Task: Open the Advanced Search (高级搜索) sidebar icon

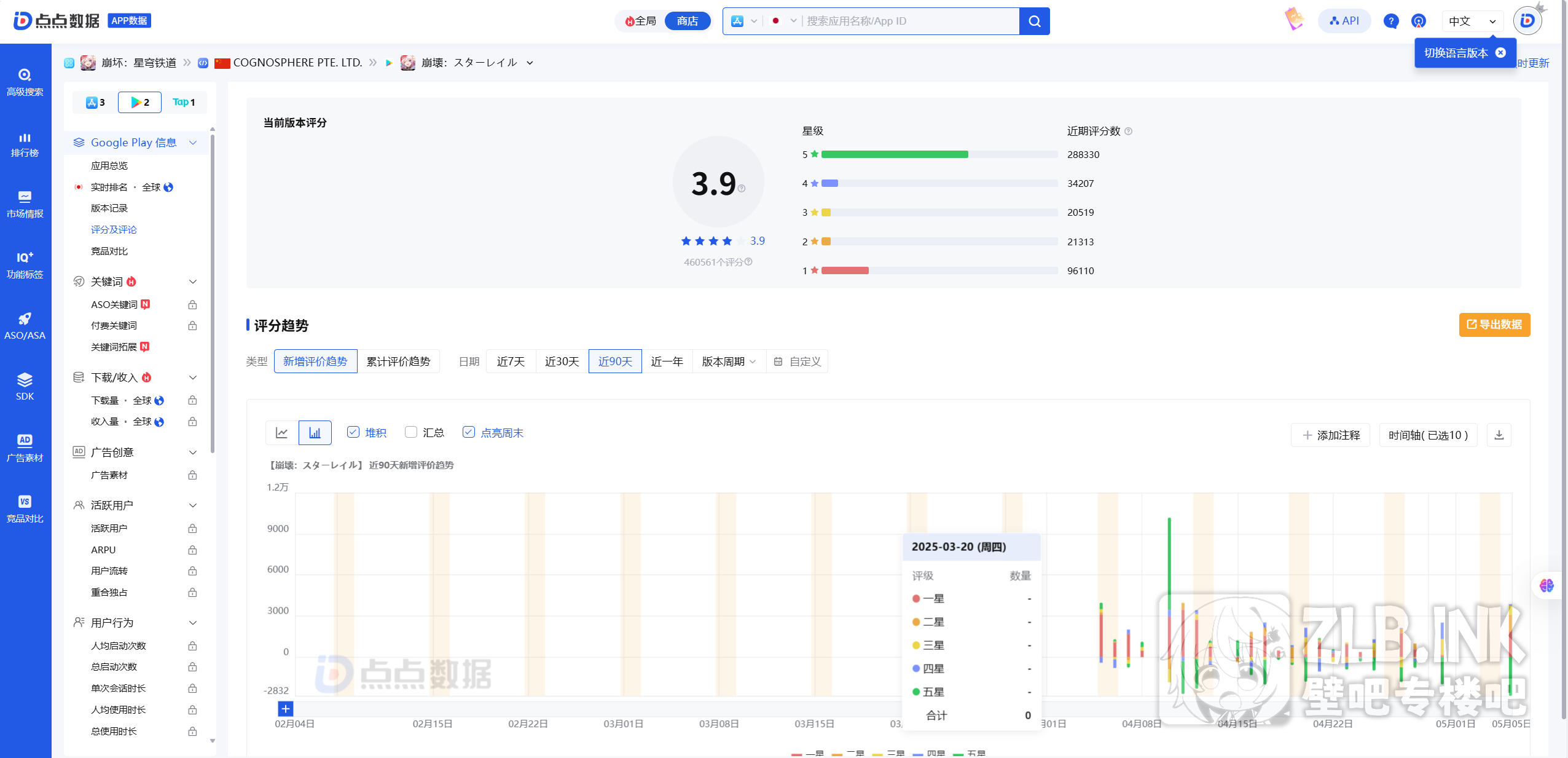Action: click(25, 82)
